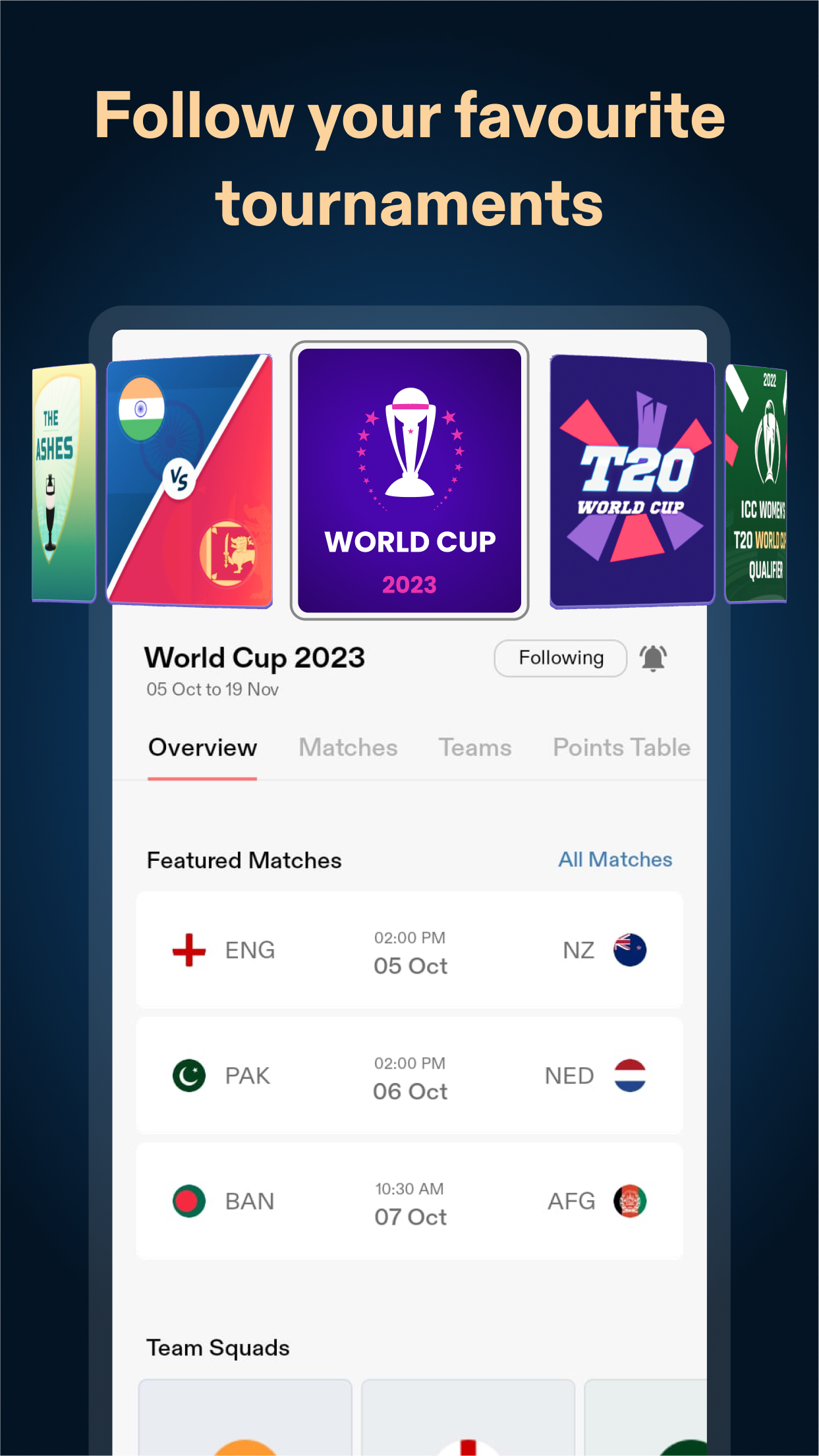Select the Overview tab

pyautogui.click(x=202, y=747)
